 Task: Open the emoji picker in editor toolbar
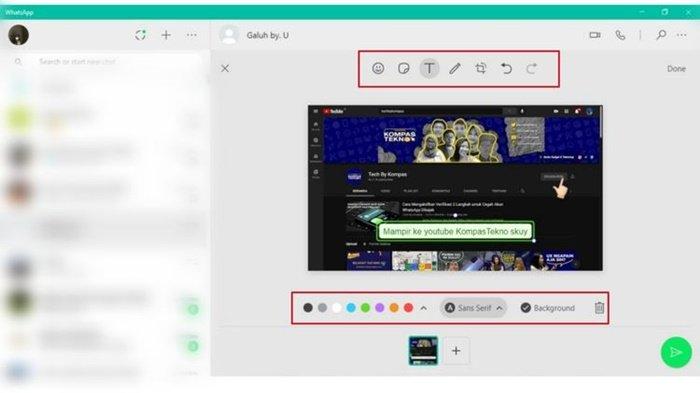(378, 68)
